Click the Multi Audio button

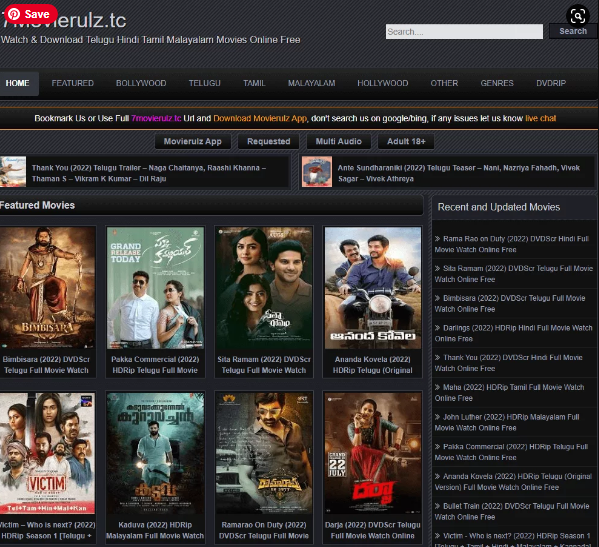pos(338,142)
